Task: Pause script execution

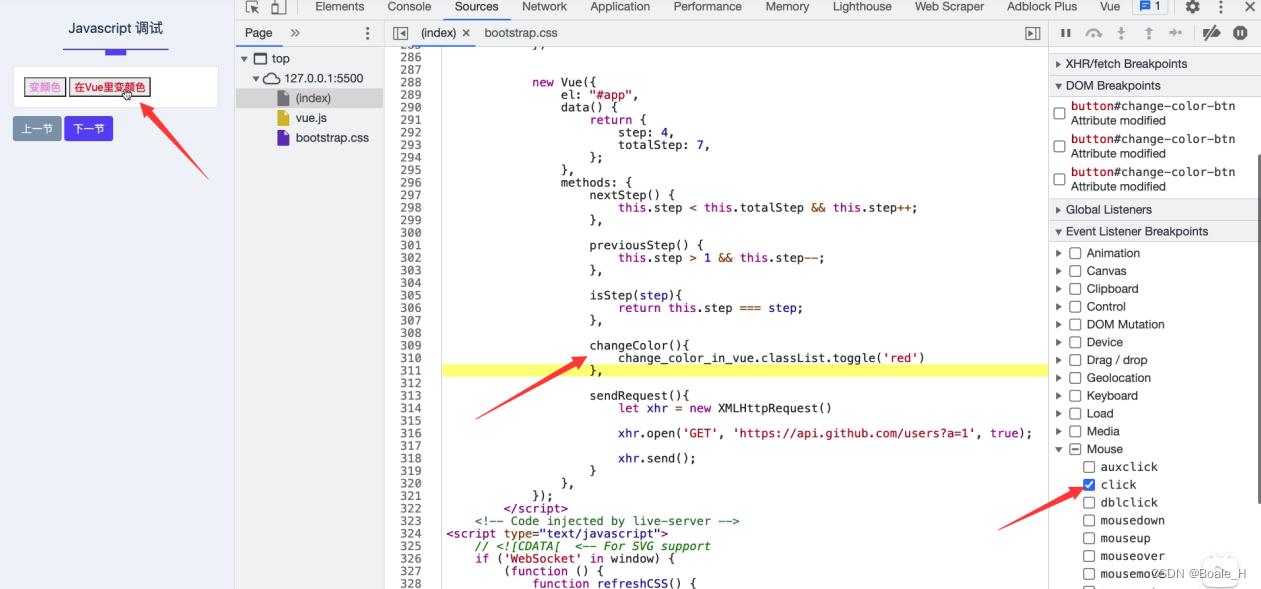Action: 1066,33
